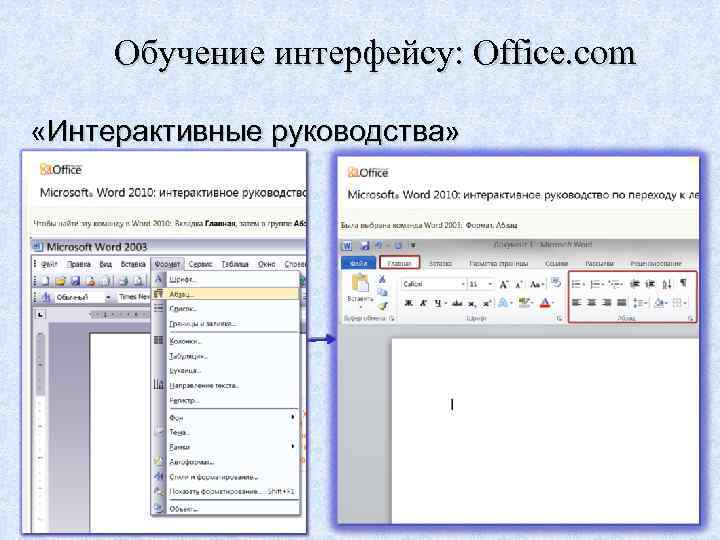Click the Decrease Indent icon
Viewport: 720px width, 540px height.
click(x=635, y=284)
